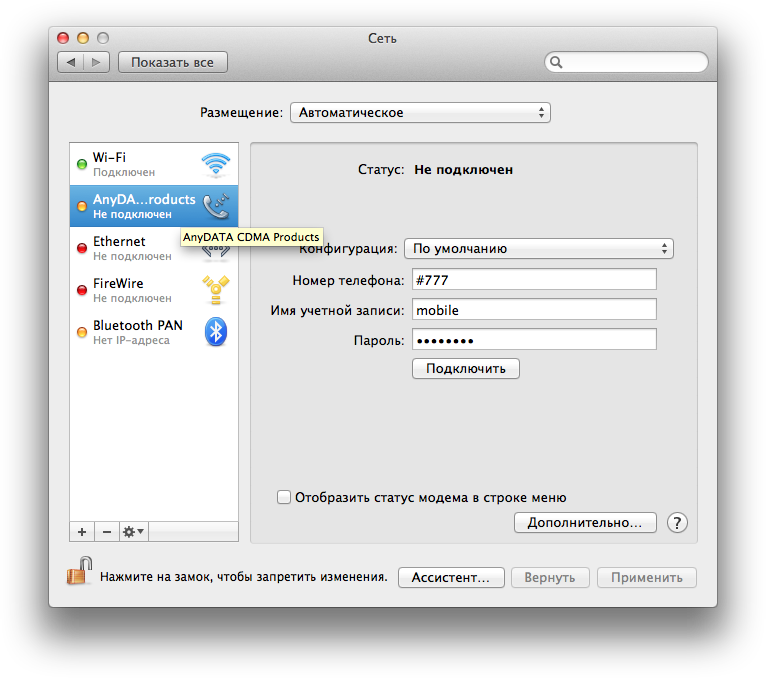Viewport: 766px width, 678px height.
Task: Click the red FireWire status dot
Action: (x=82, y=290)
